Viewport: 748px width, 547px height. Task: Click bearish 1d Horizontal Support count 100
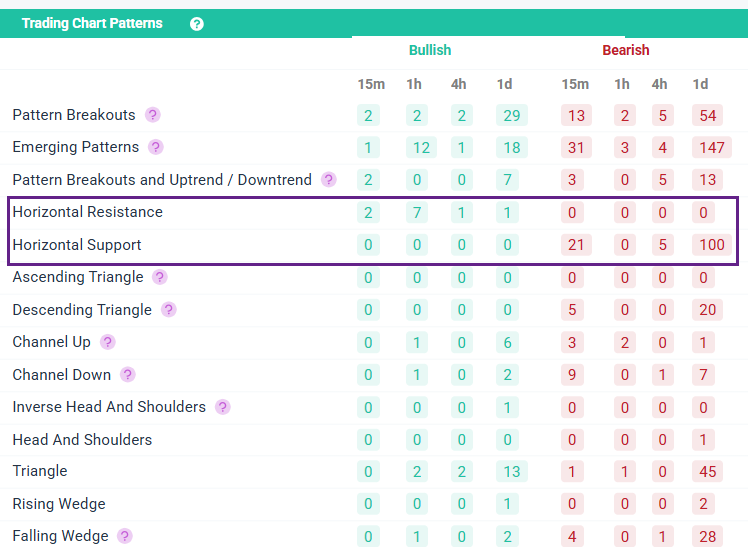[x=711, y=245]
